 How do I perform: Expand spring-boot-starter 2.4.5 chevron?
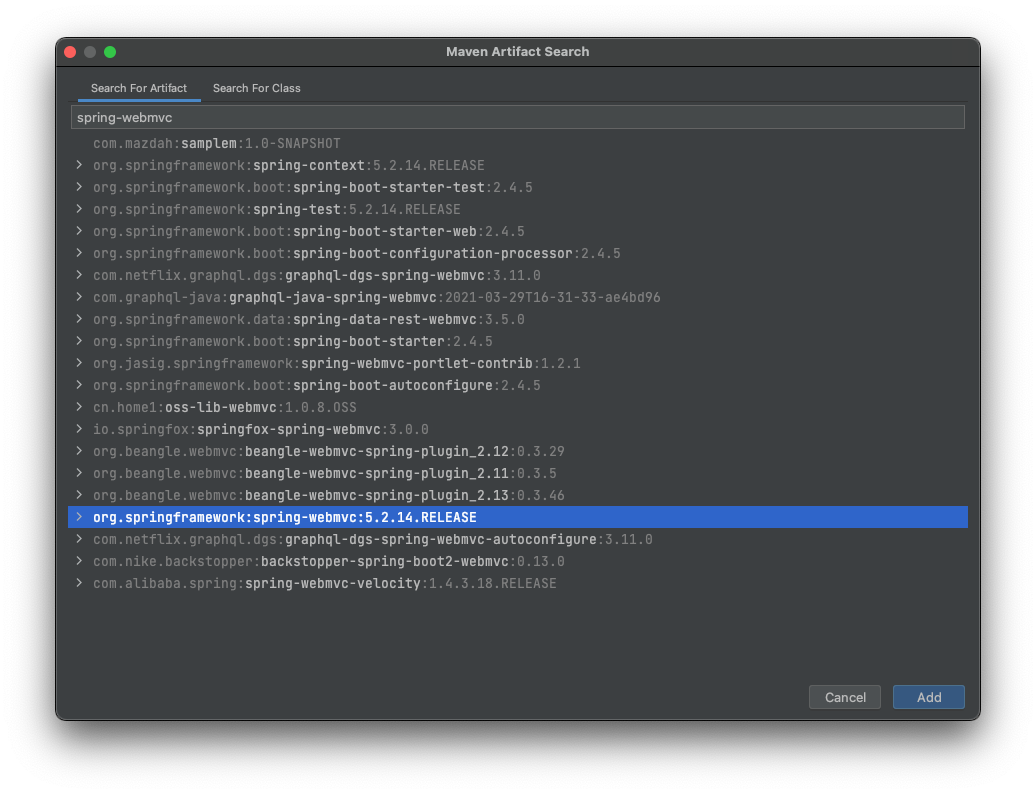[79, 341]
